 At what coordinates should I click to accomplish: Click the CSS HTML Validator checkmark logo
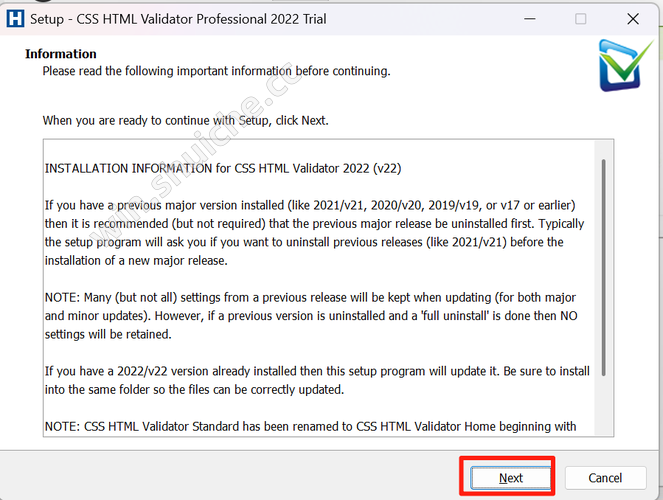pos(626,65)
